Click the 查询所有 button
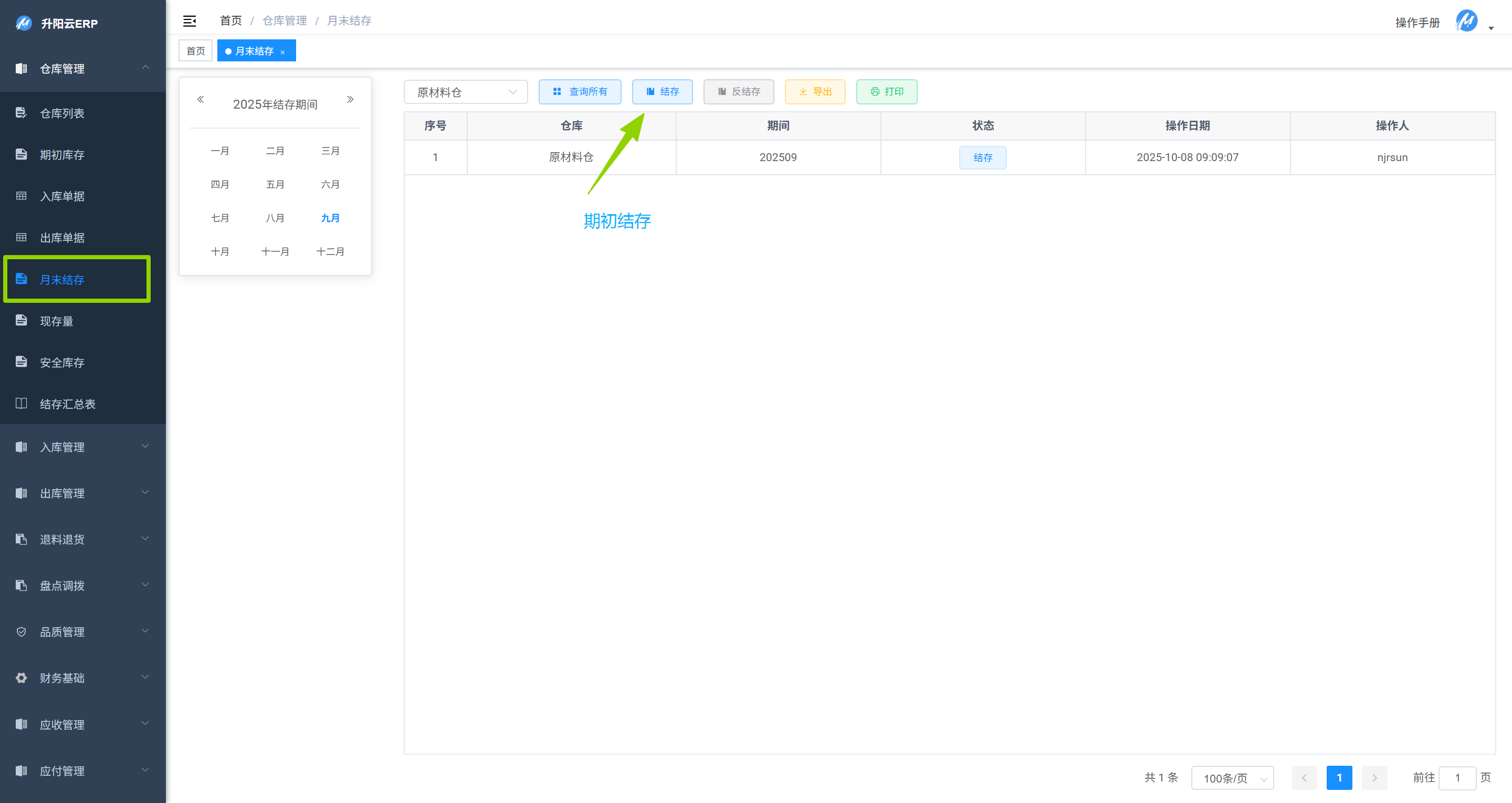This screenshot has width=1512, height=803. (x=579, y=91)
